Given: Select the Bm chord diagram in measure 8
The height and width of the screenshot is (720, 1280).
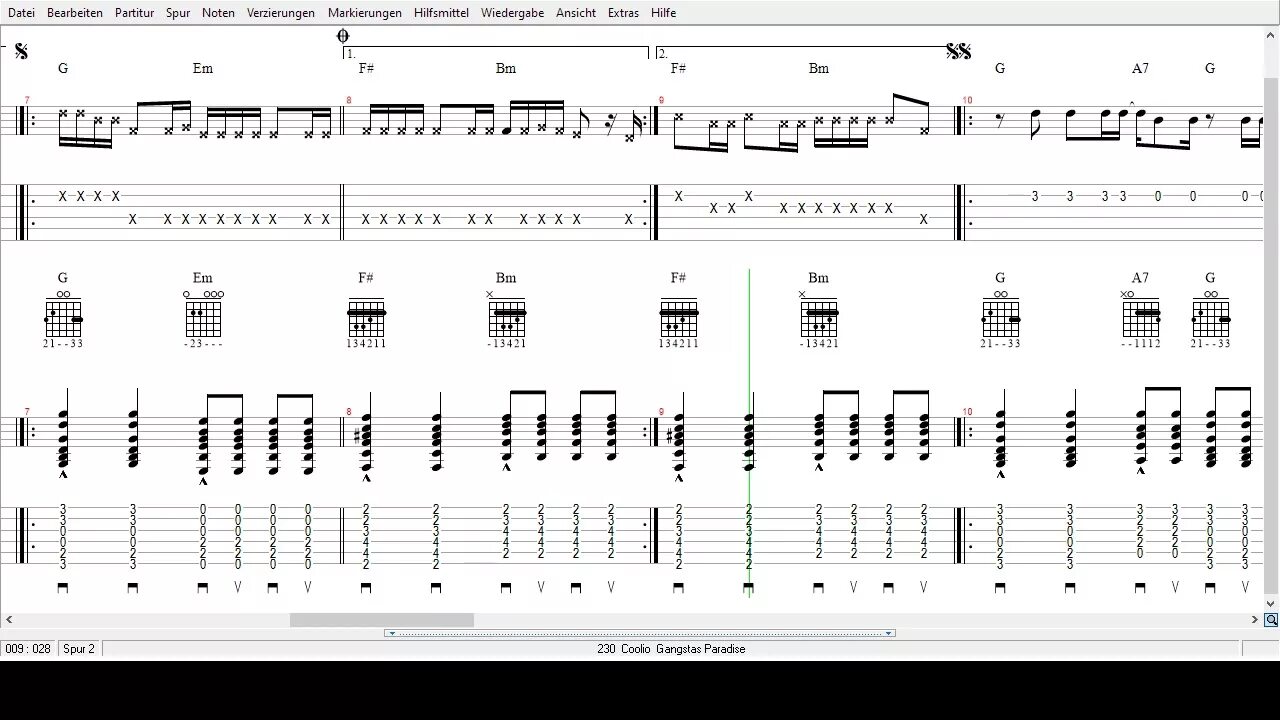Looking at the screenshot, I should 506,318.
